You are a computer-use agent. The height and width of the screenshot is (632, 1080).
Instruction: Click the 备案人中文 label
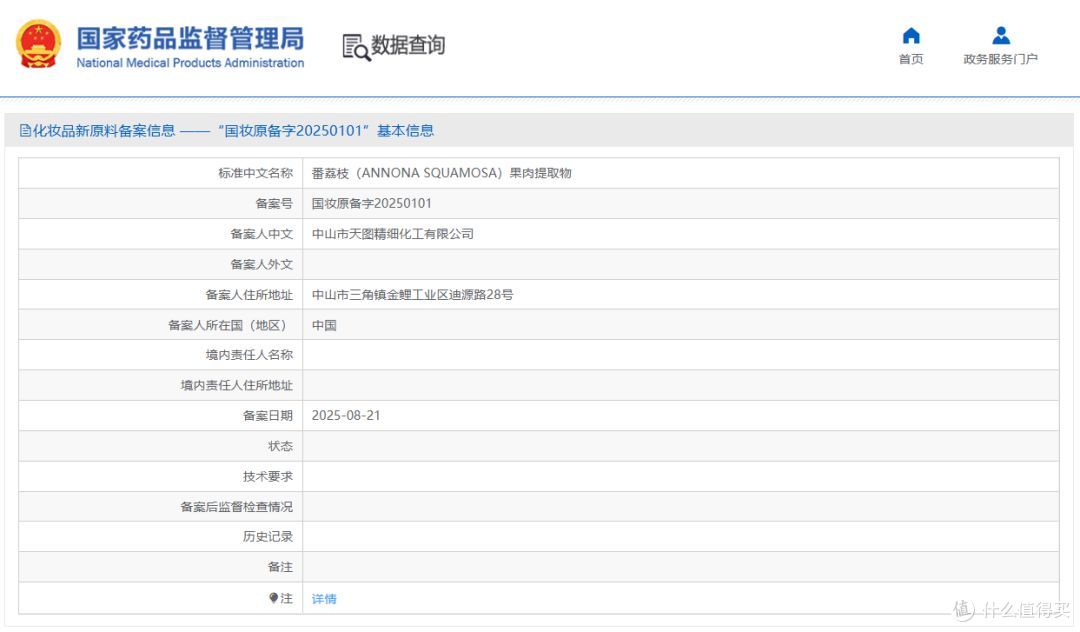click(262, 234)
